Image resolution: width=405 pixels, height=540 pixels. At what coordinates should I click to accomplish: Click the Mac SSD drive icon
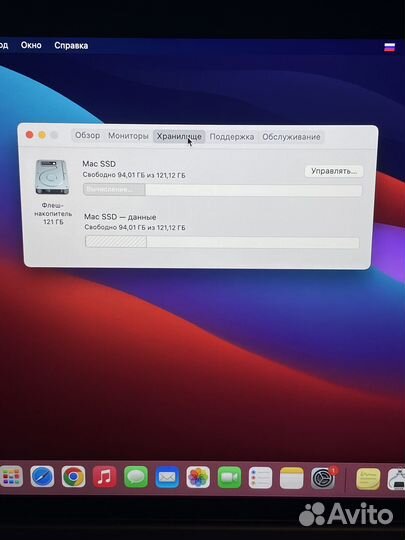(52, 177)
